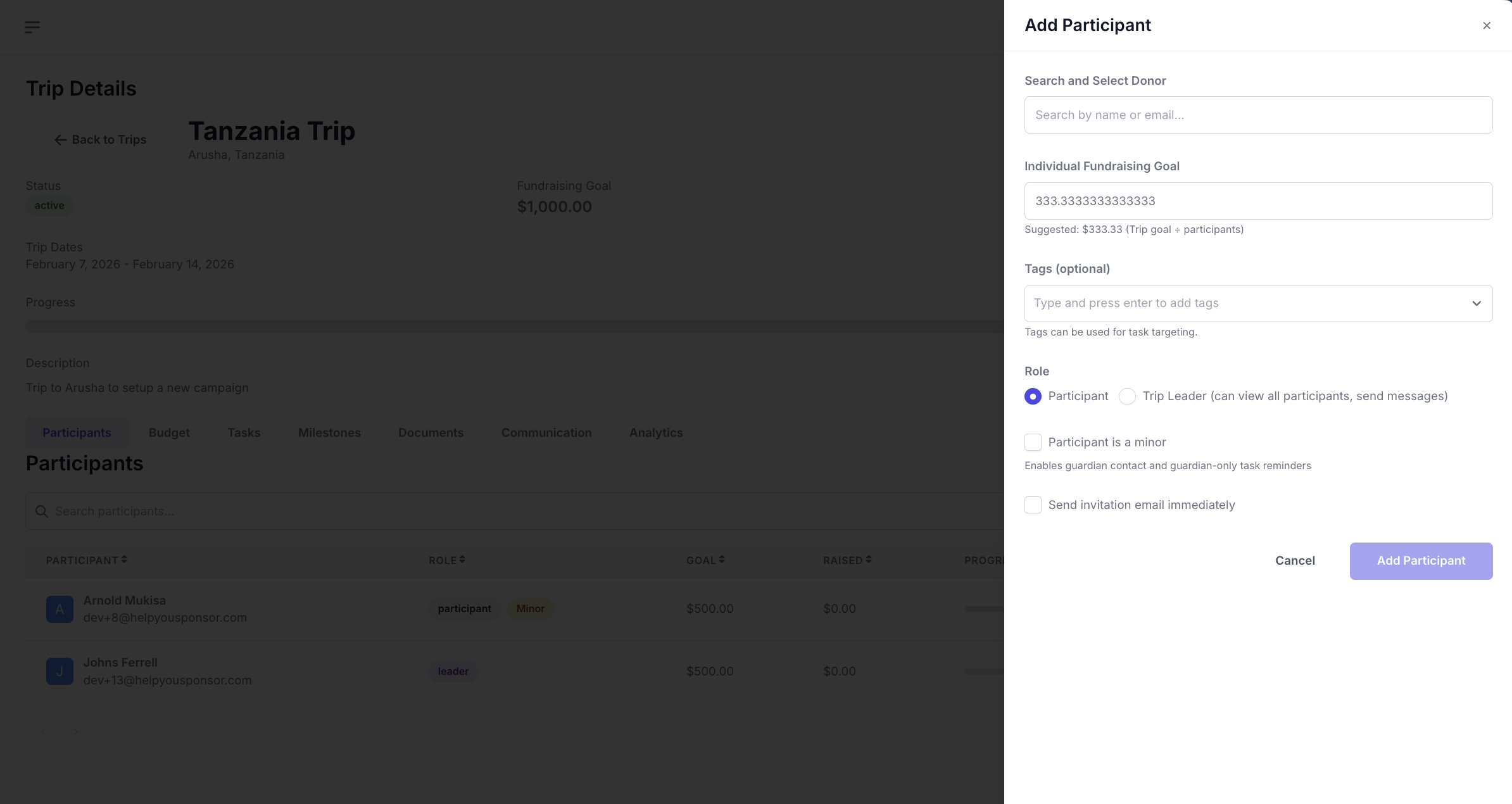Screen dimensions: 1512x804
Task: Focus the Search by name or email field
Action: [1257, 115]
